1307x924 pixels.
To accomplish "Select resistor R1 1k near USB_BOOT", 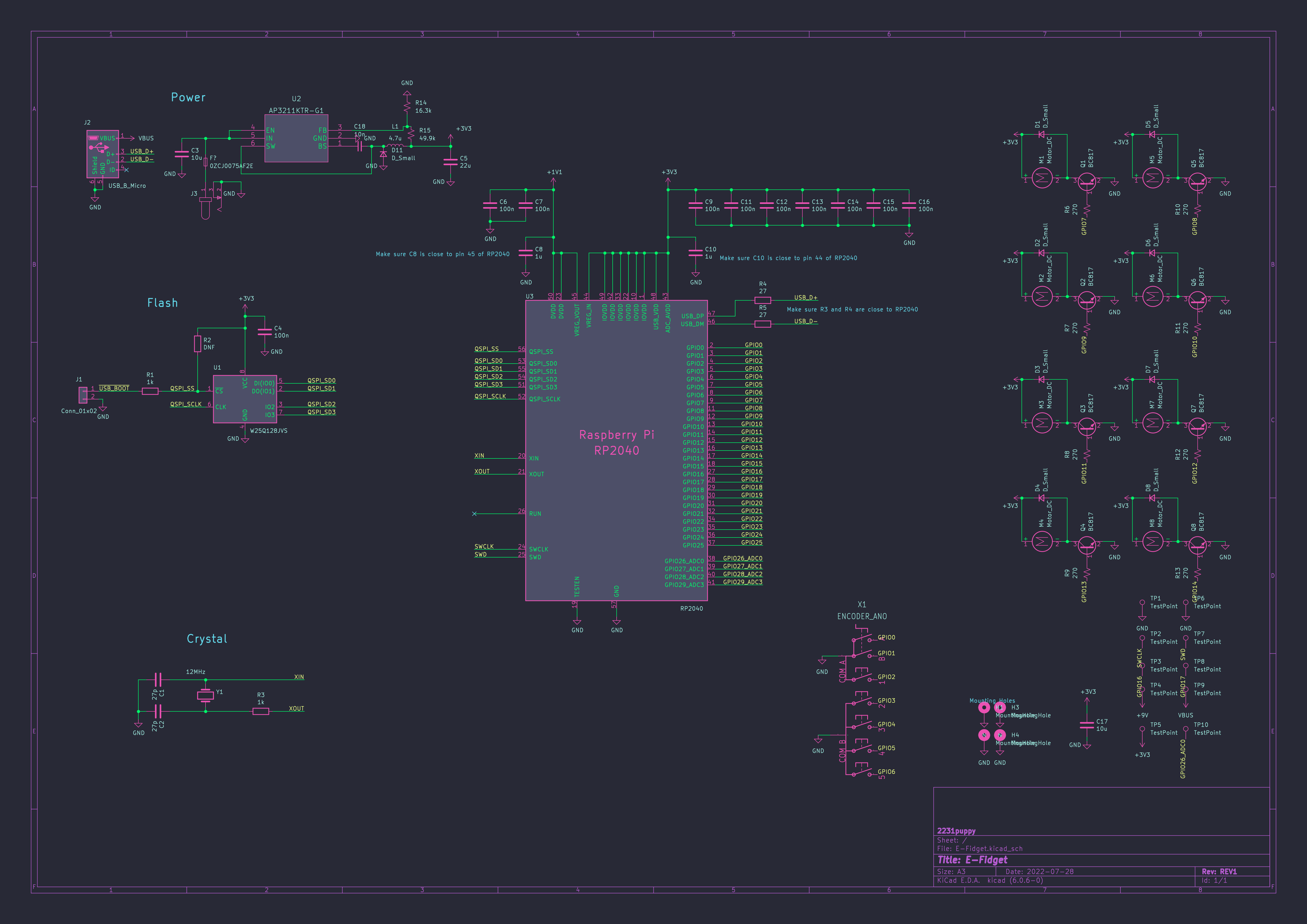I will click(x=150, y=391).
